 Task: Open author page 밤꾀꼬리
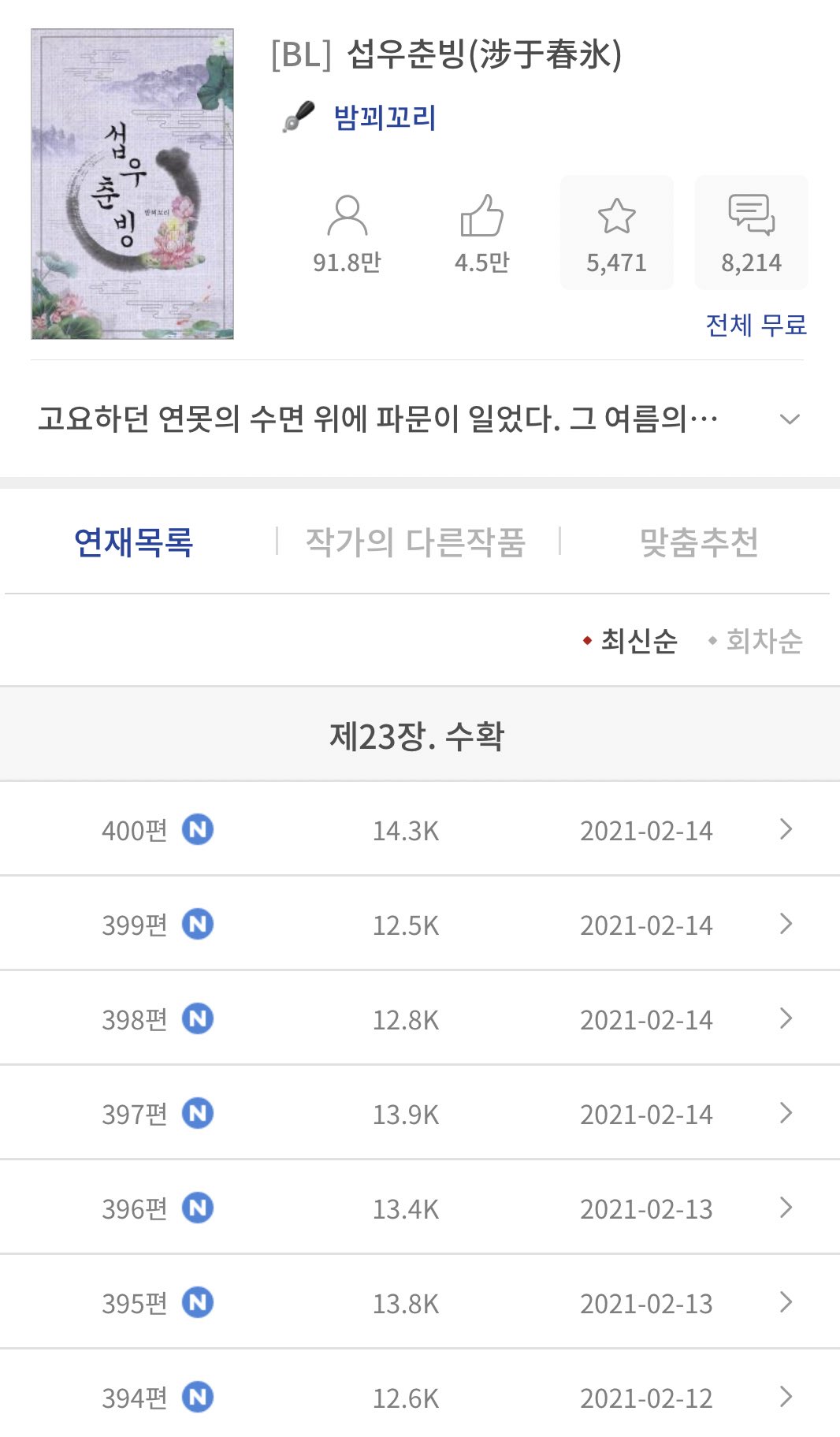pyautogui.click(x=385, y=117)
